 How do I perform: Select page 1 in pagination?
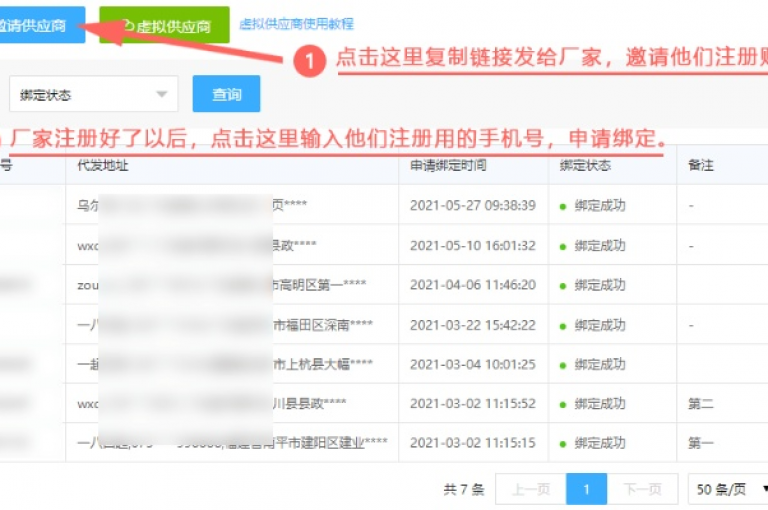point(586,489)
